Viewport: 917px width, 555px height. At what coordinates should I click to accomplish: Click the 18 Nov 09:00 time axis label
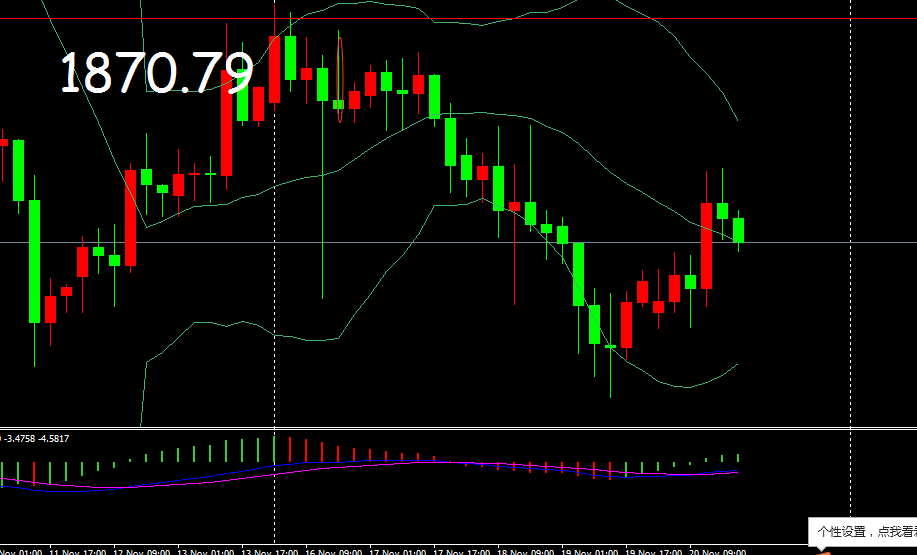[525, 551]
